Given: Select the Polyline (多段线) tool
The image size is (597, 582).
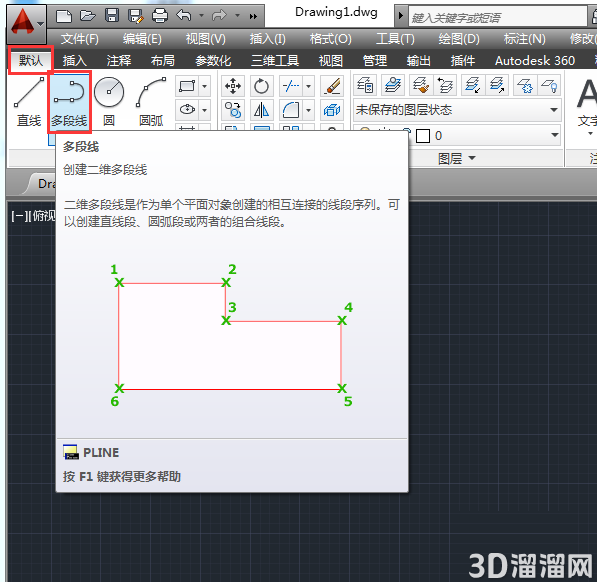Looking at the screenshot, I should 69,102.
